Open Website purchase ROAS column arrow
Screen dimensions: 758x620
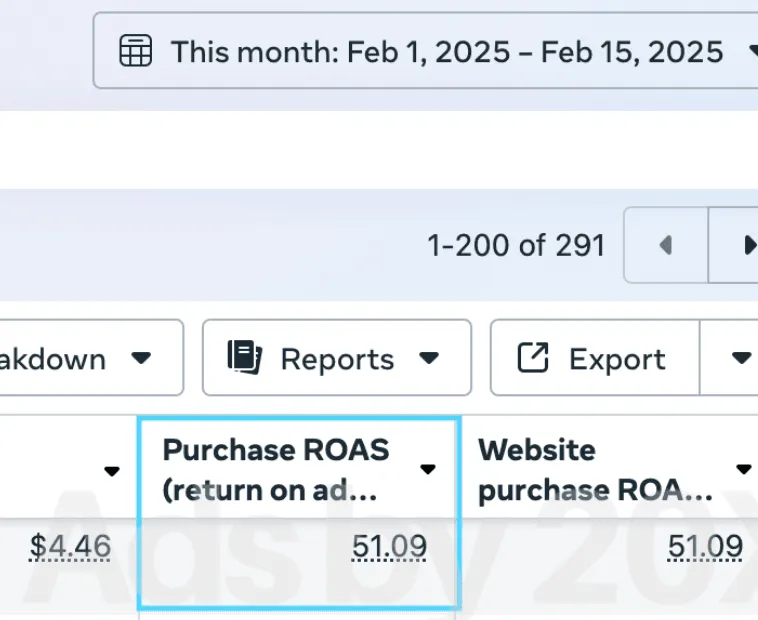coord(743,469)
